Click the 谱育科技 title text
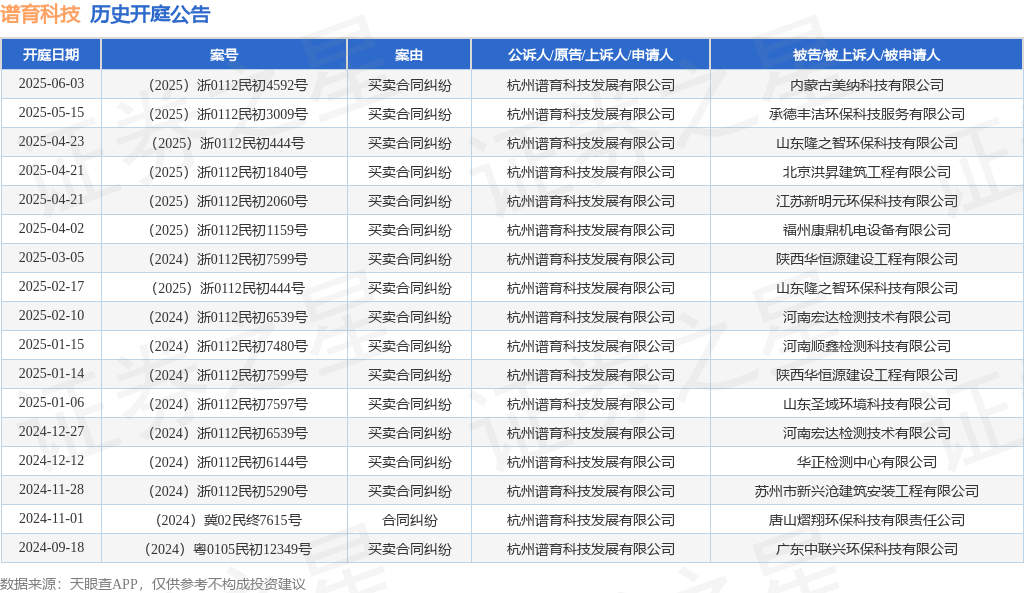The height and width of the screenshot is (593, 1024). click(x=40, y=14)
